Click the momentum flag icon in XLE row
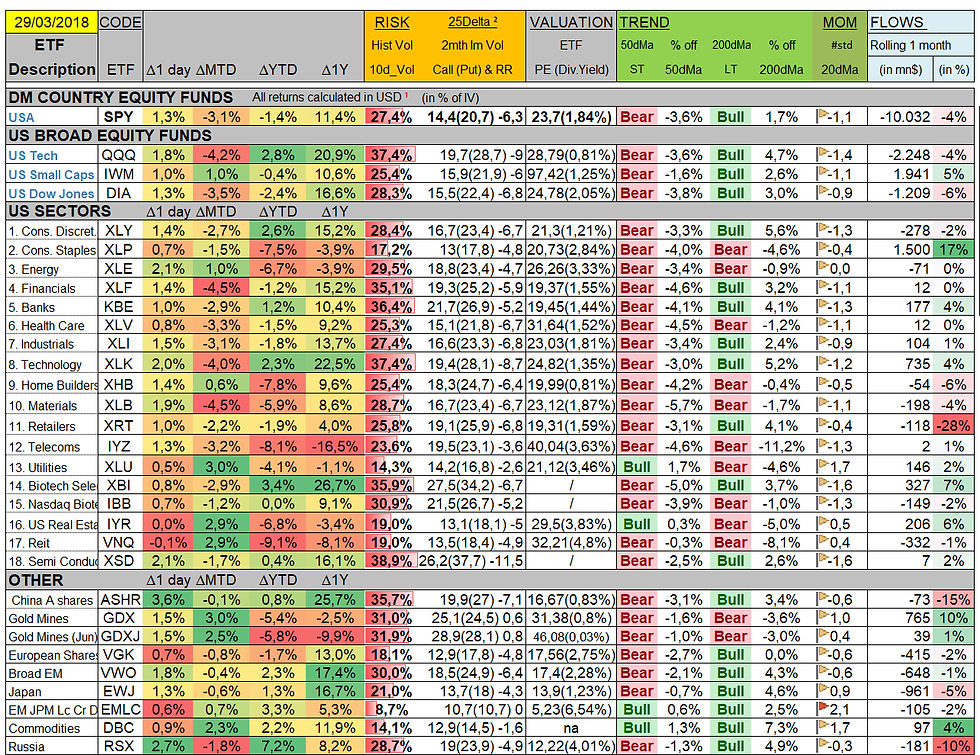The width and height of the screenshot is (980, 755). pyautogui.click(x=823, y=267)
